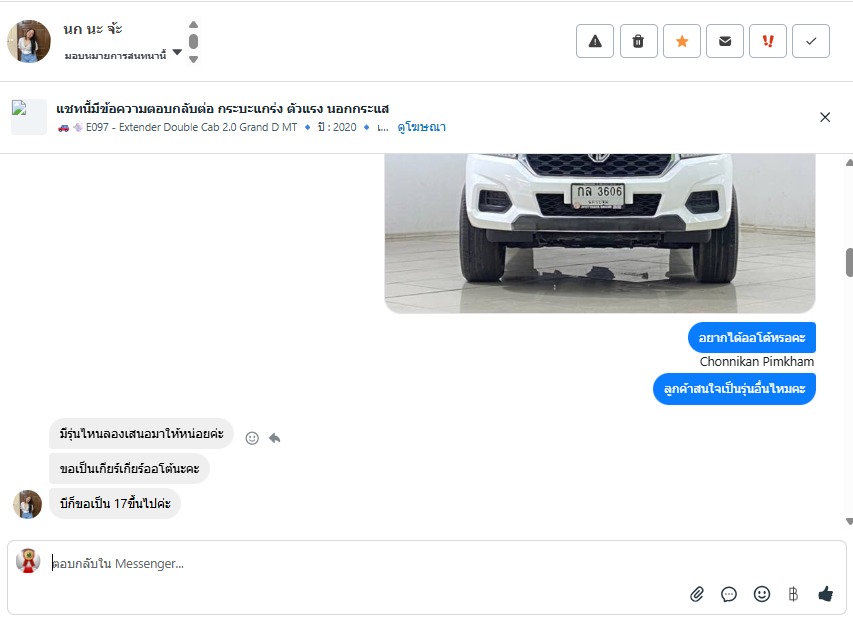The width and height of the screenshot is (853, 623).
Task: Click customer name นก นะ จ๊ะ
Action: pos(92,29)
